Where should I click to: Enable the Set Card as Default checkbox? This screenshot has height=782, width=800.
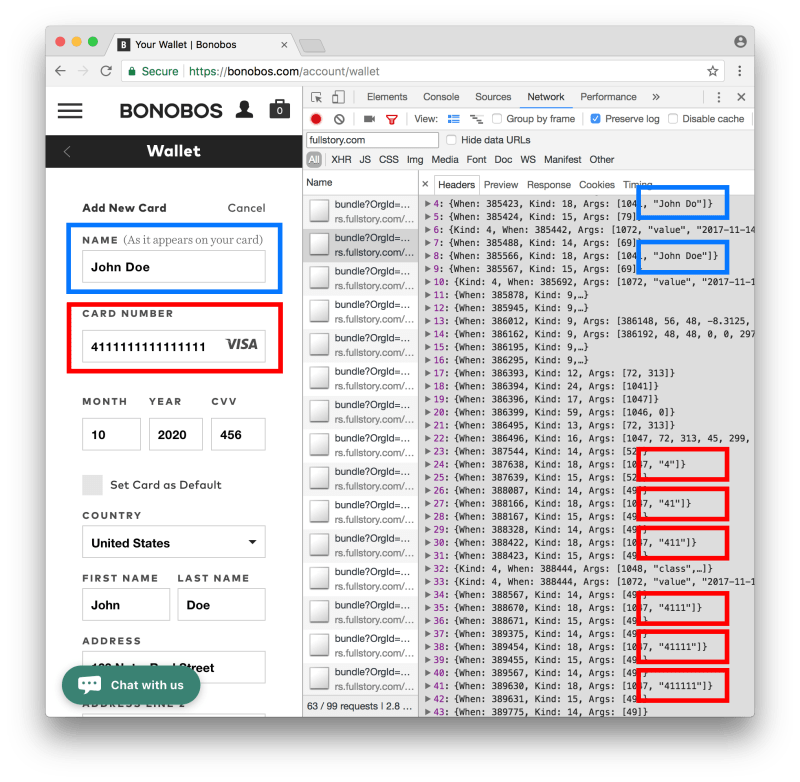pyautogui.click(x=92, y=485)
